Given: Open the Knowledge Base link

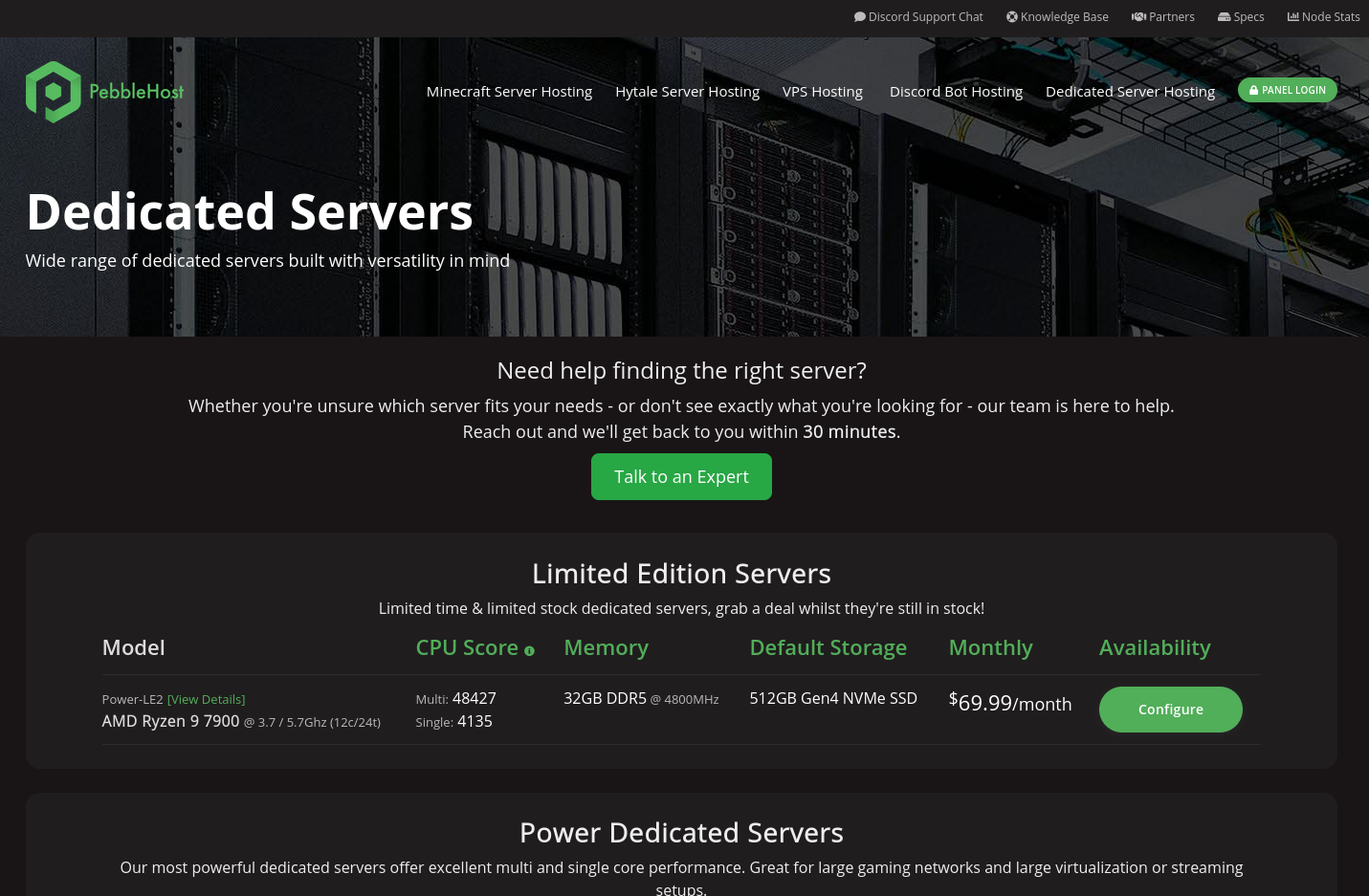Looking at the screenshot, I should coord(1057,16).
